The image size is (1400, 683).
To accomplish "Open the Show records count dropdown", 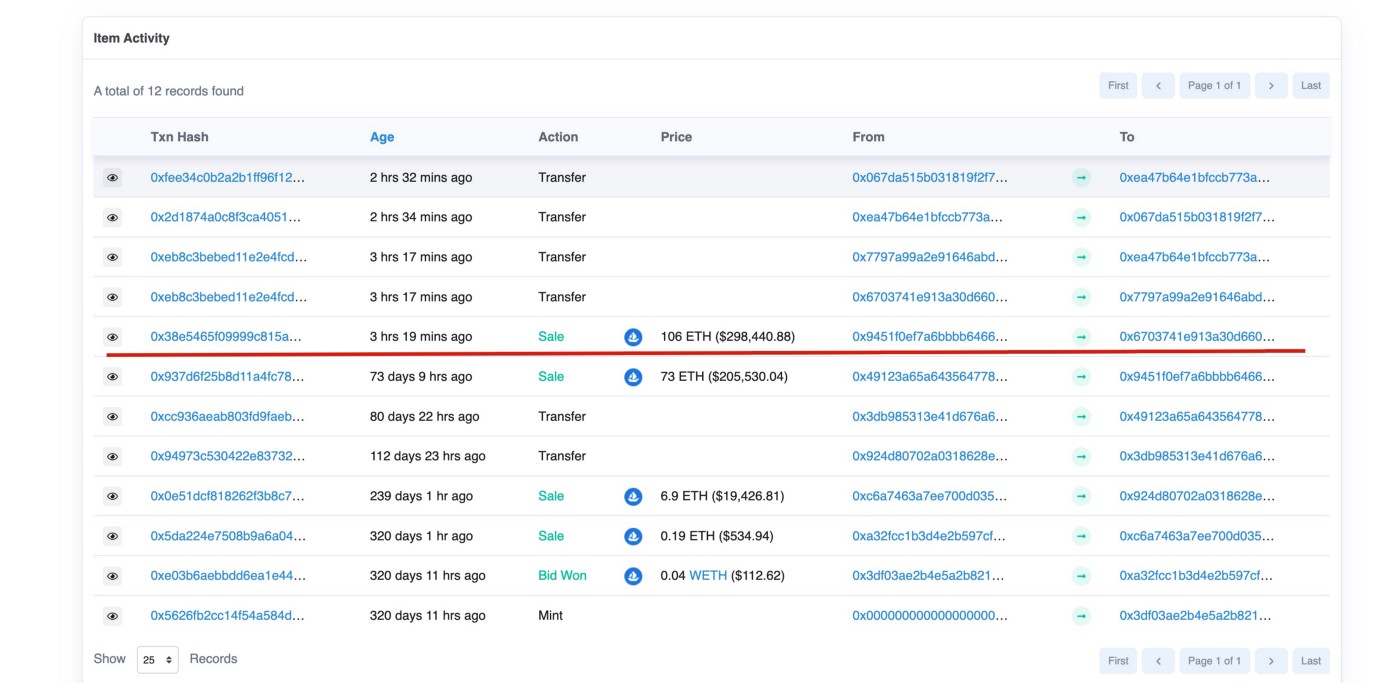I will (157, 660).
